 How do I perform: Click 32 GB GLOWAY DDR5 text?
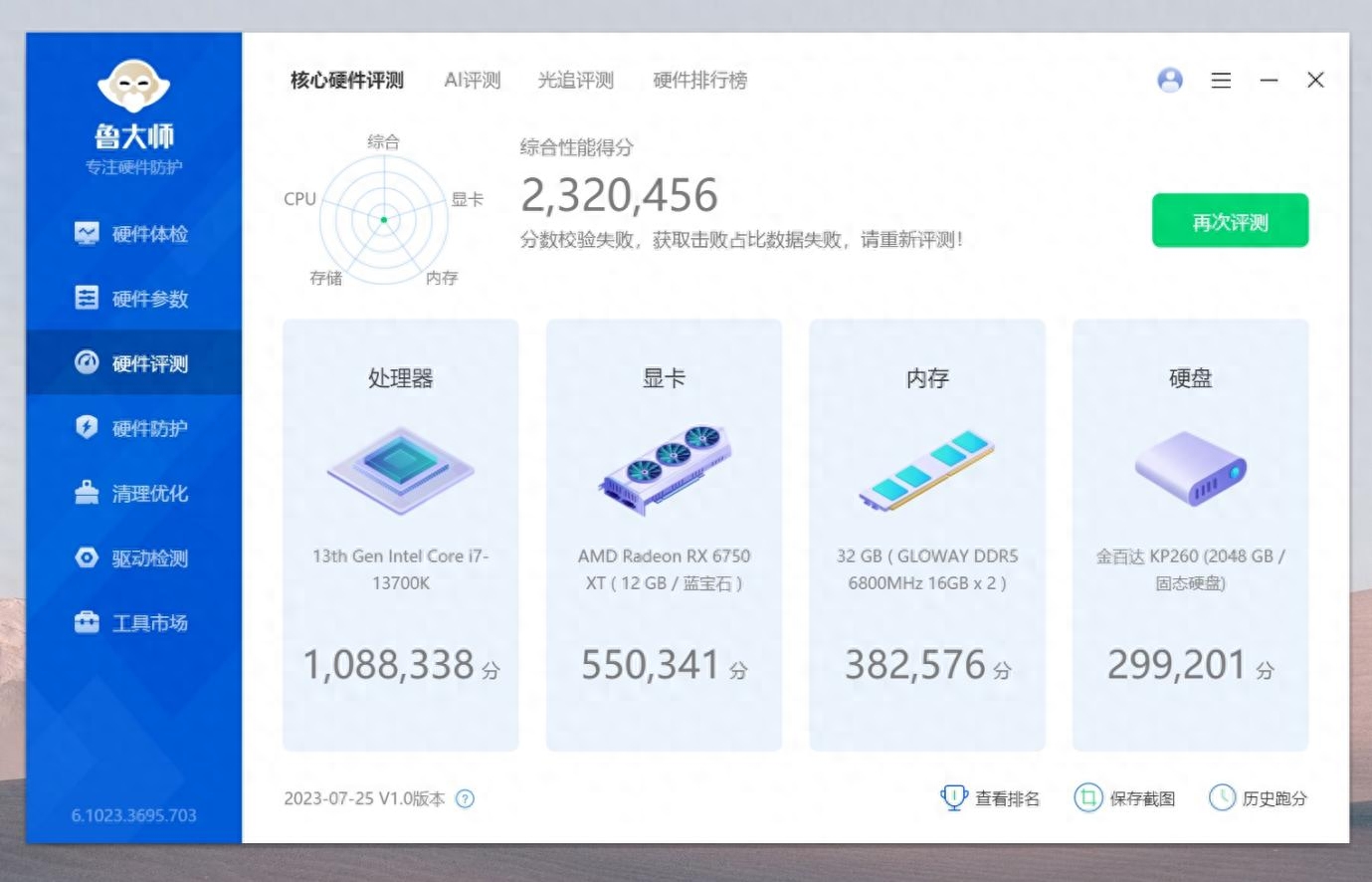[x=927, y=569]
